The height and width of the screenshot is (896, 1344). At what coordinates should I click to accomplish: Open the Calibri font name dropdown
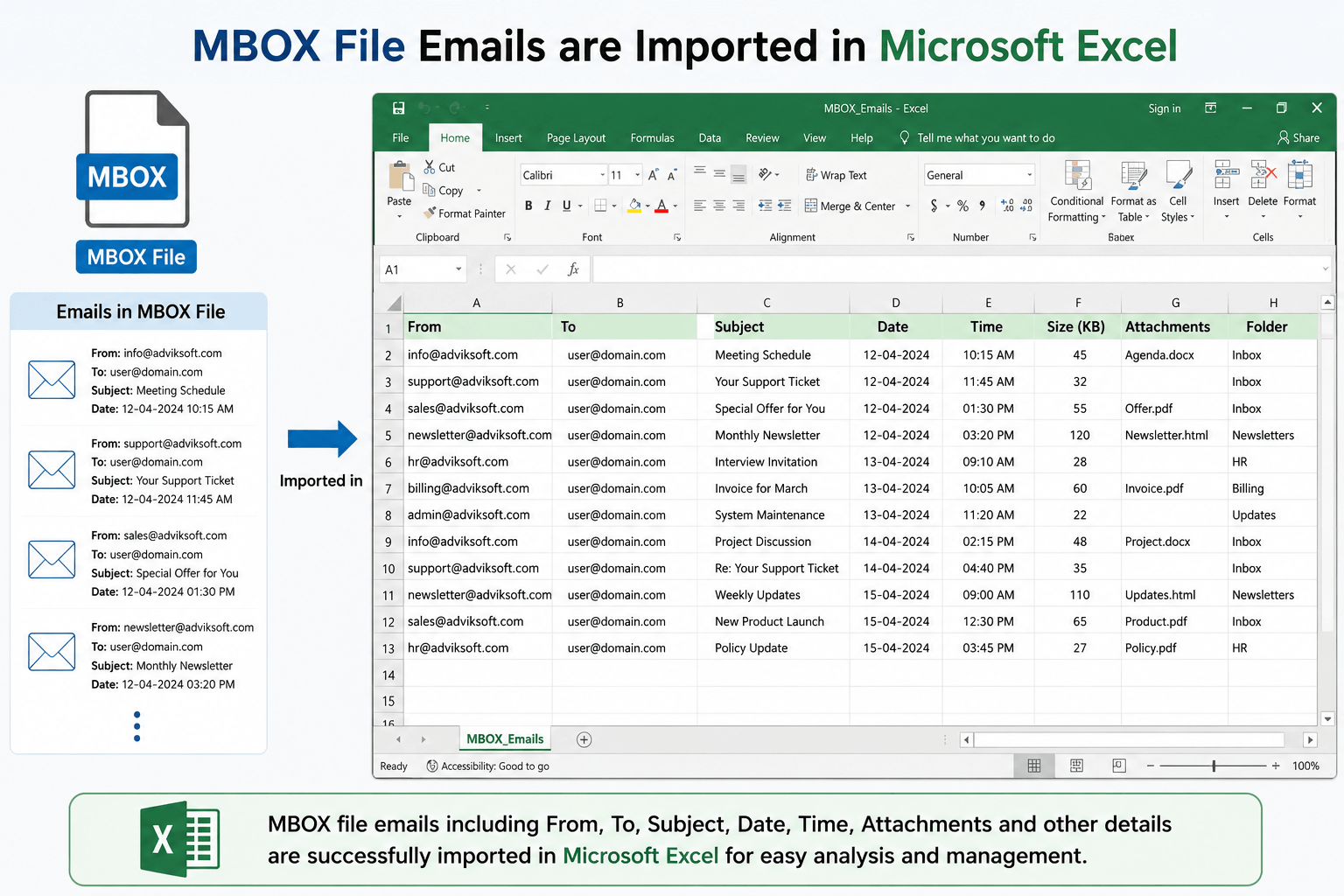coord(602,175)
